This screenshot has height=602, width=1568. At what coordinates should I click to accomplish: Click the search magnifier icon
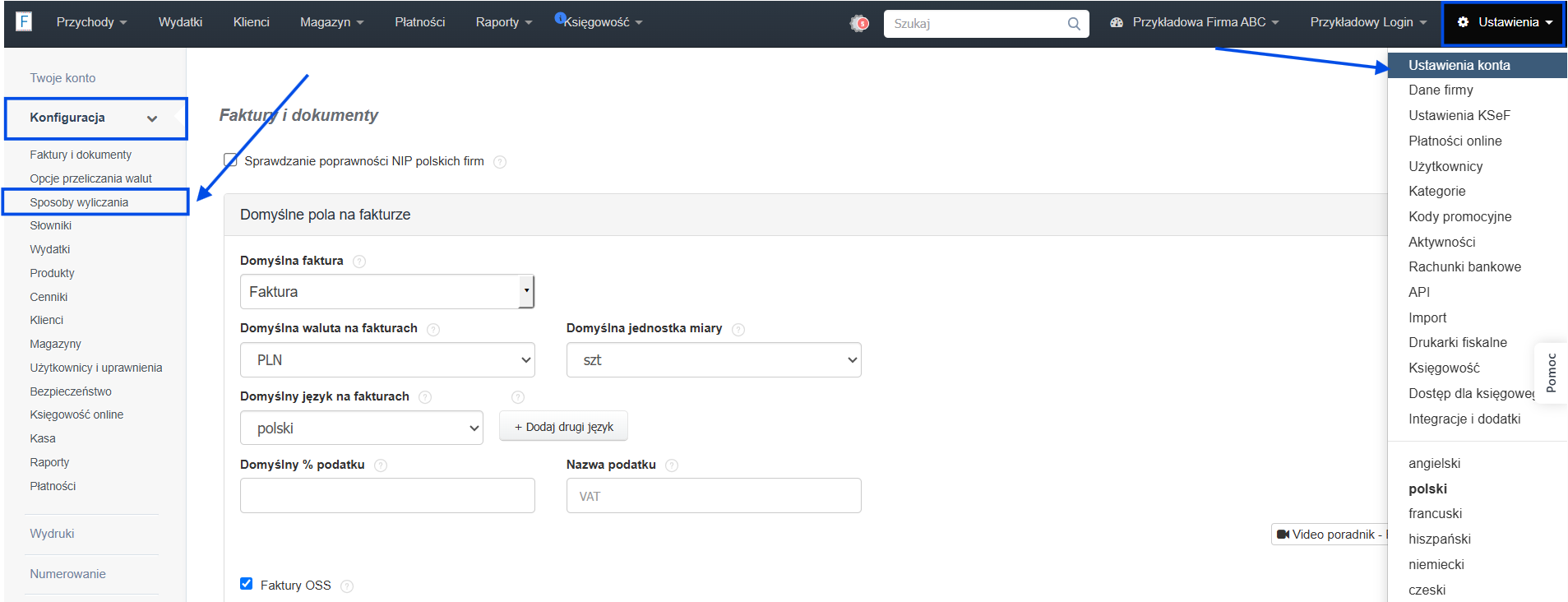(x=1074, y=24)
